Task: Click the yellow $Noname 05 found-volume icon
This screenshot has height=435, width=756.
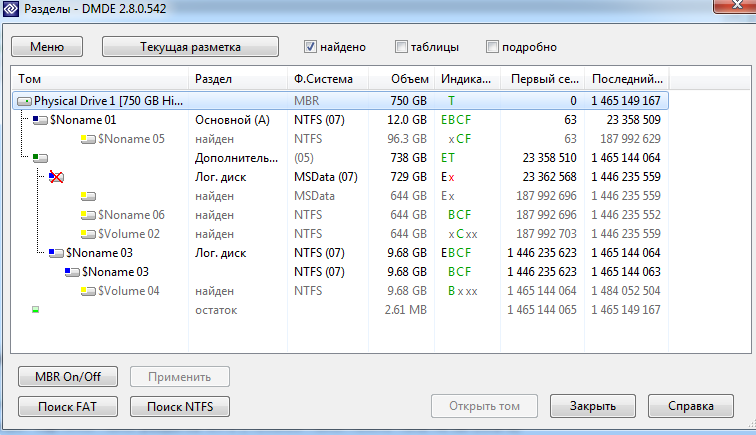Action: [x=88, y=139]
